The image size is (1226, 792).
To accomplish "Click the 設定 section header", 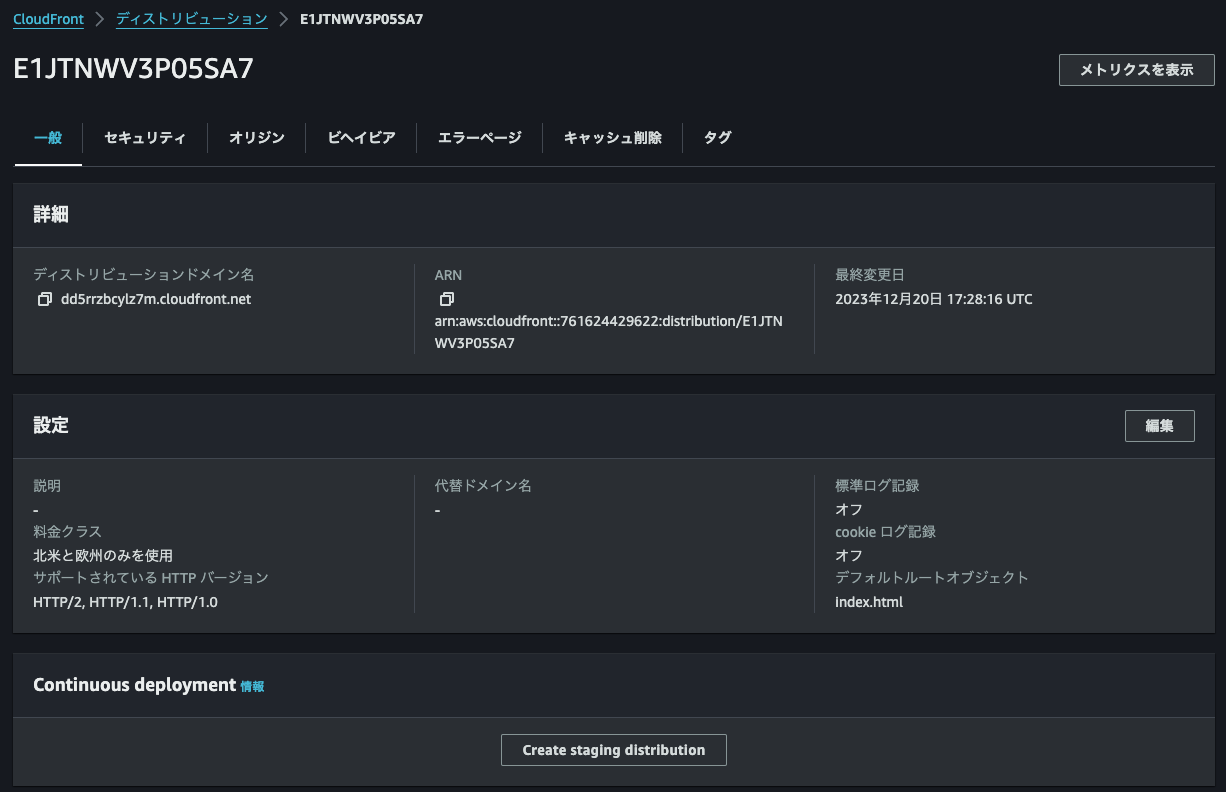I will (51, 425).
